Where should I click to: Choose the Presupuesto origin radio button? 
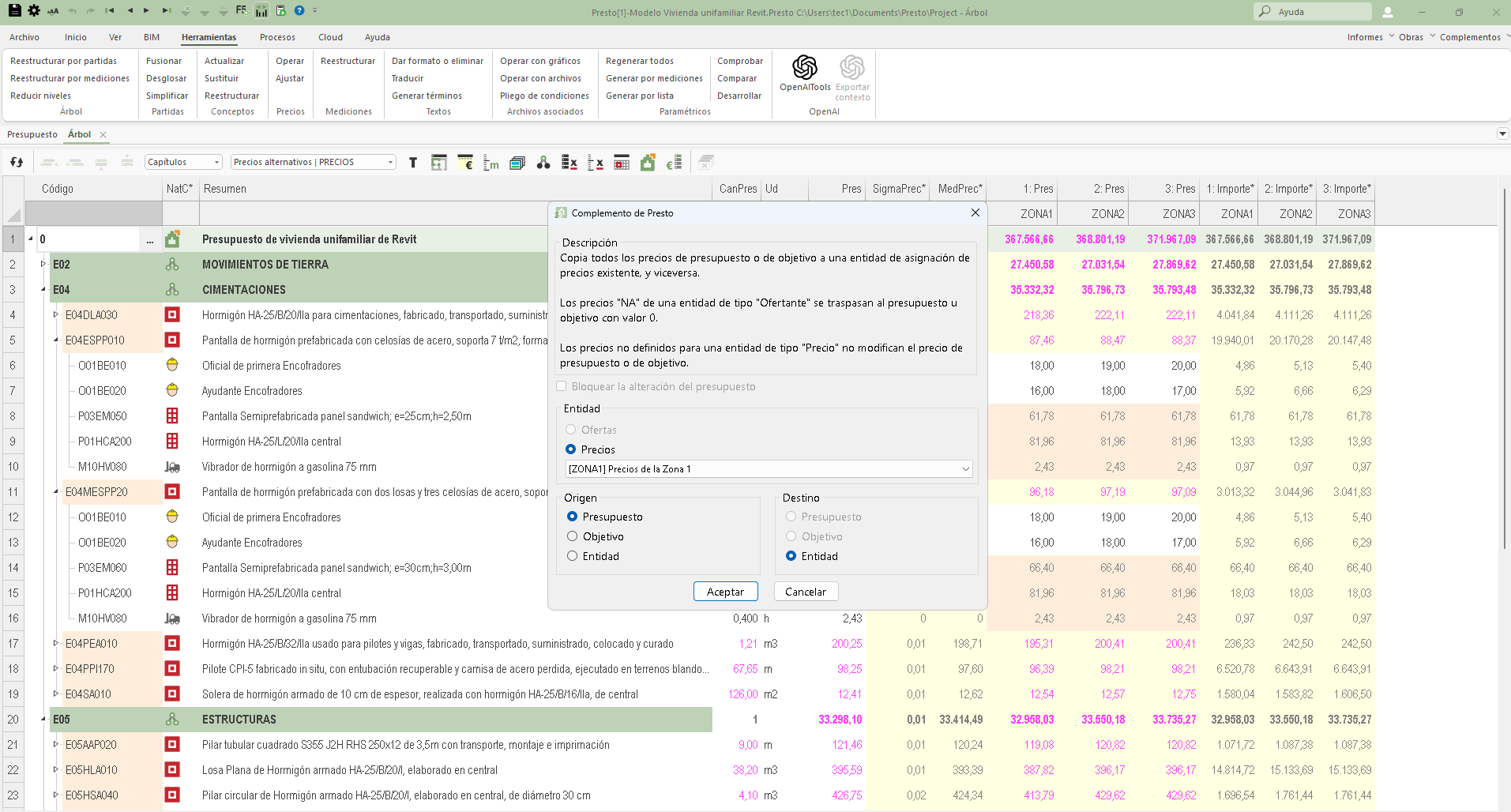coord(573,517)
